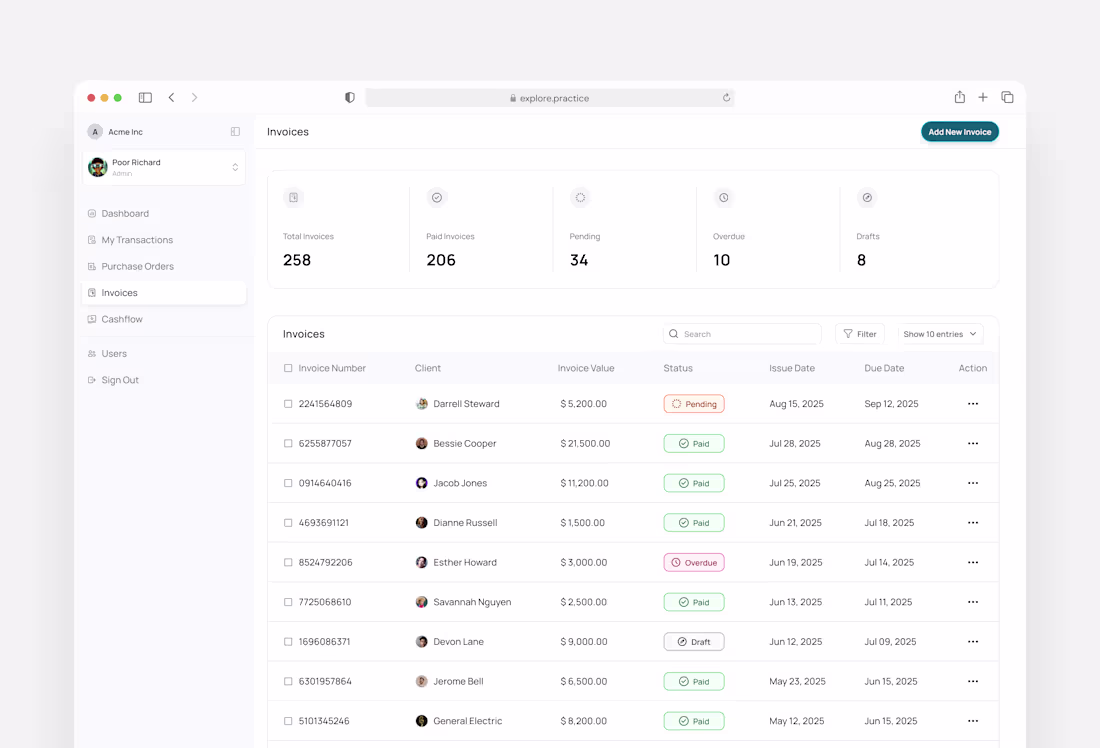Click the Total Invoices card icon
Viewport: 1100px width, 748px height.
[293, 197]
